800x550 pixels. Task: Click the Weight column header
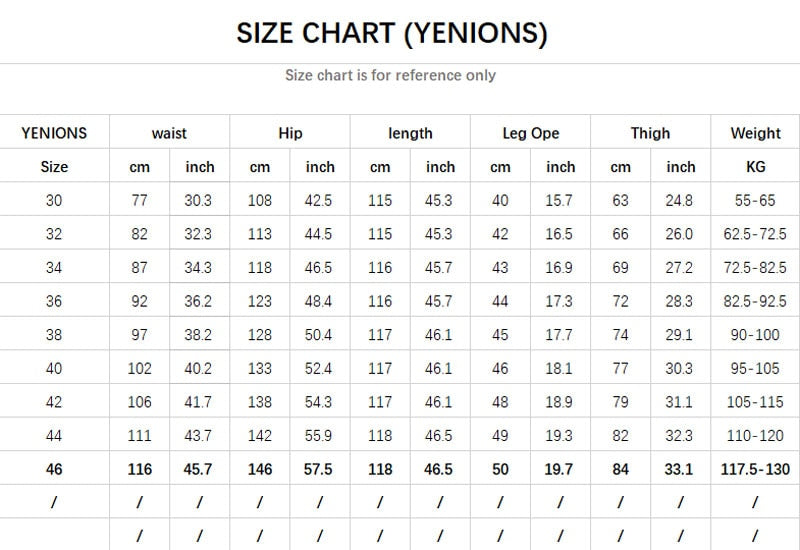pos(755,133)
